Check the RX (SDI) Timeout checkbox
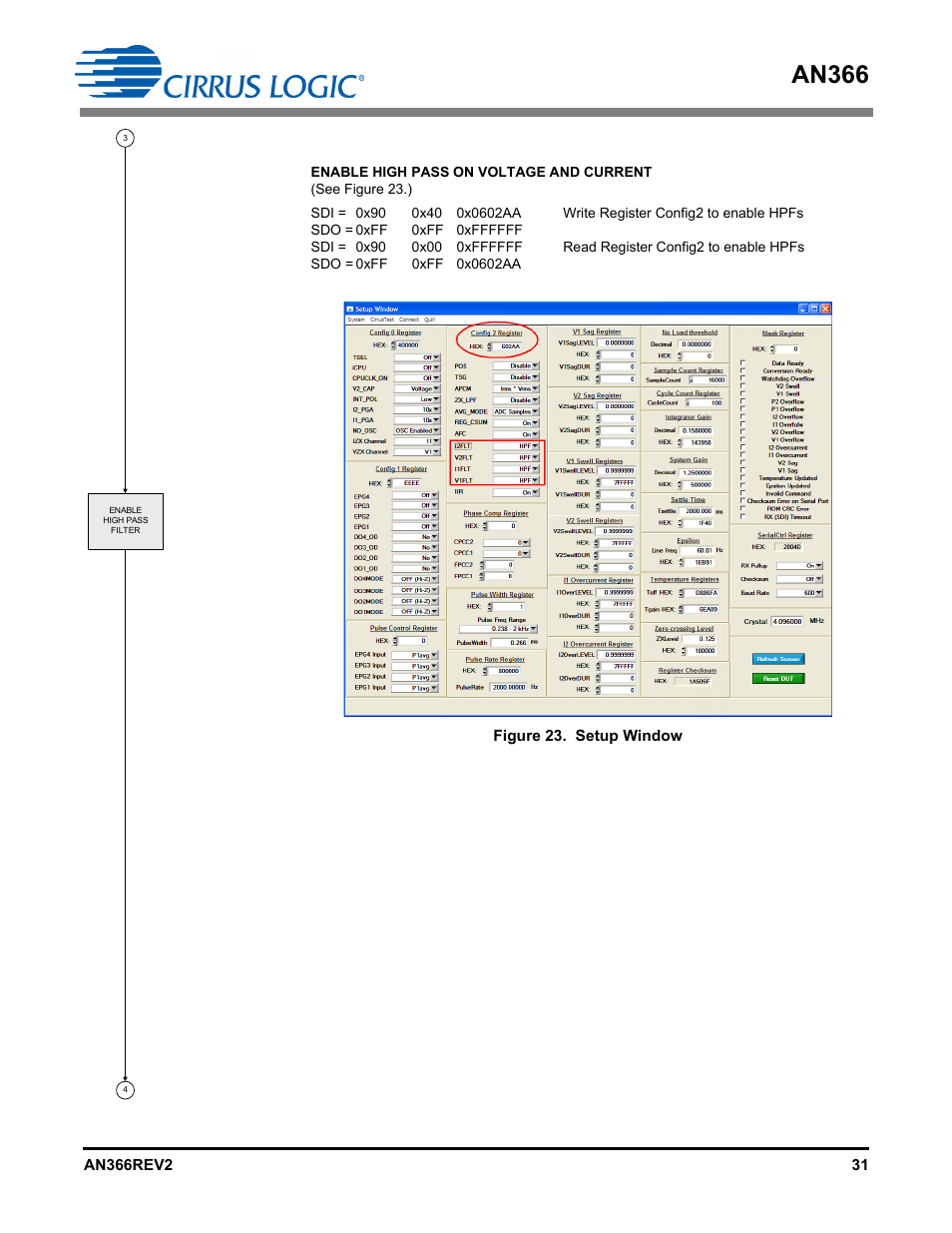 743,516
